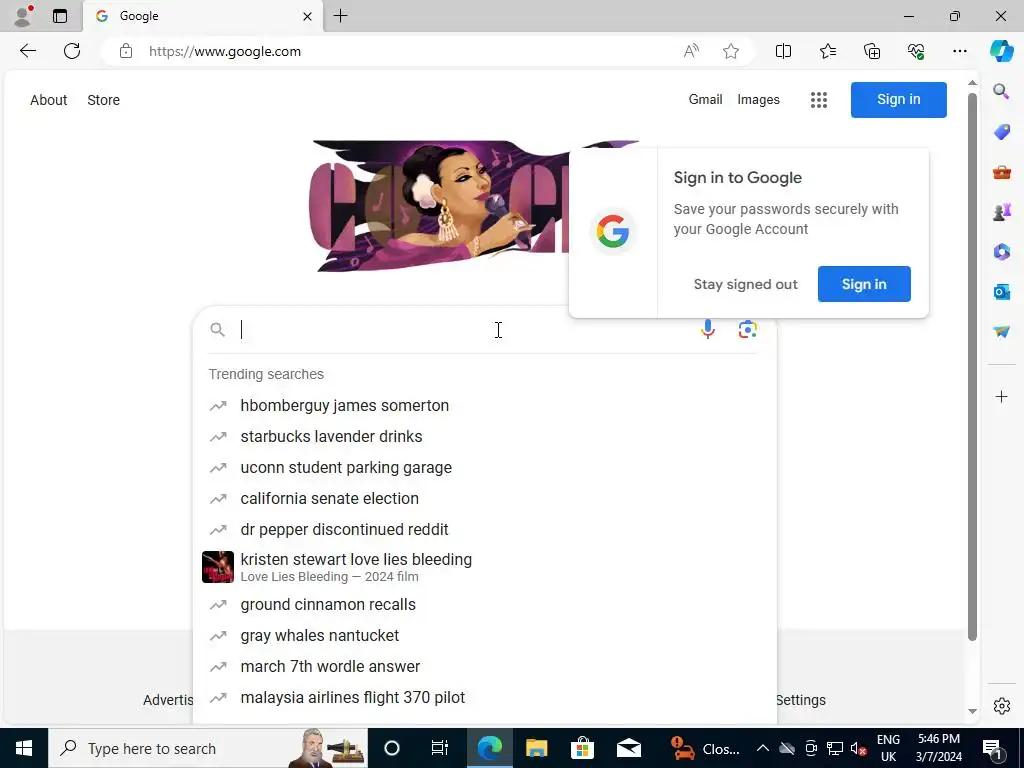Select 'uconn student parking garage' suggestion
This screenshot has width=1024, height=768.
tap(485, 468)
